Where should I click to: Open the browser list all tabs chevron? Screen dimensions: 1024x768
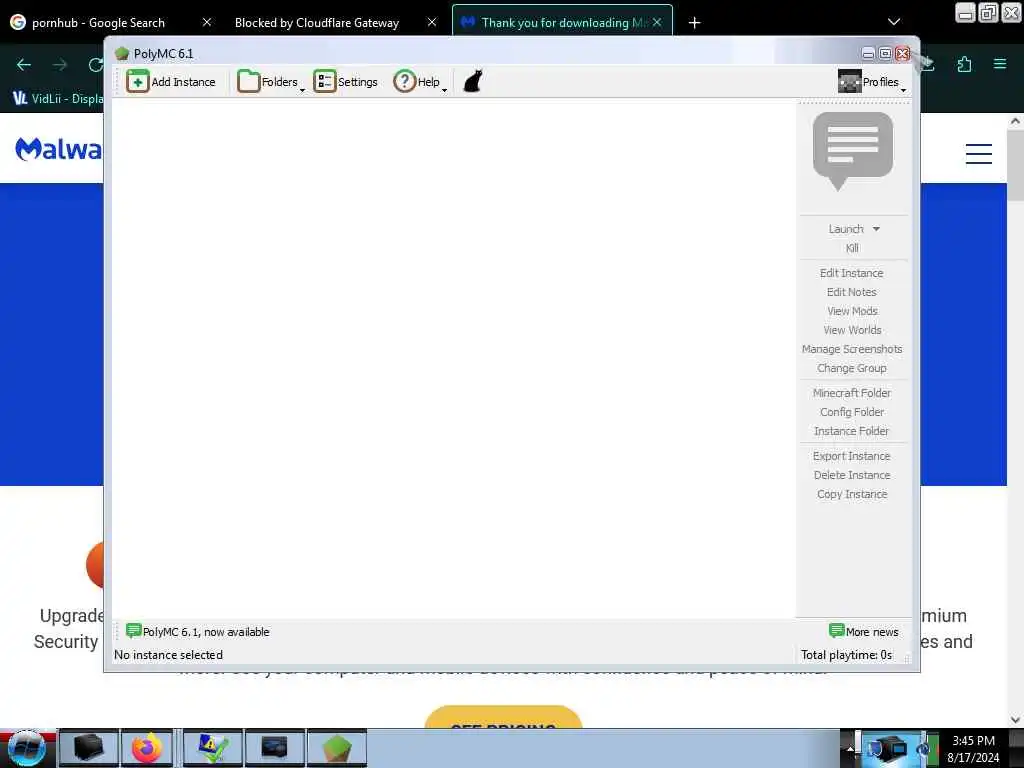point(894,22)
